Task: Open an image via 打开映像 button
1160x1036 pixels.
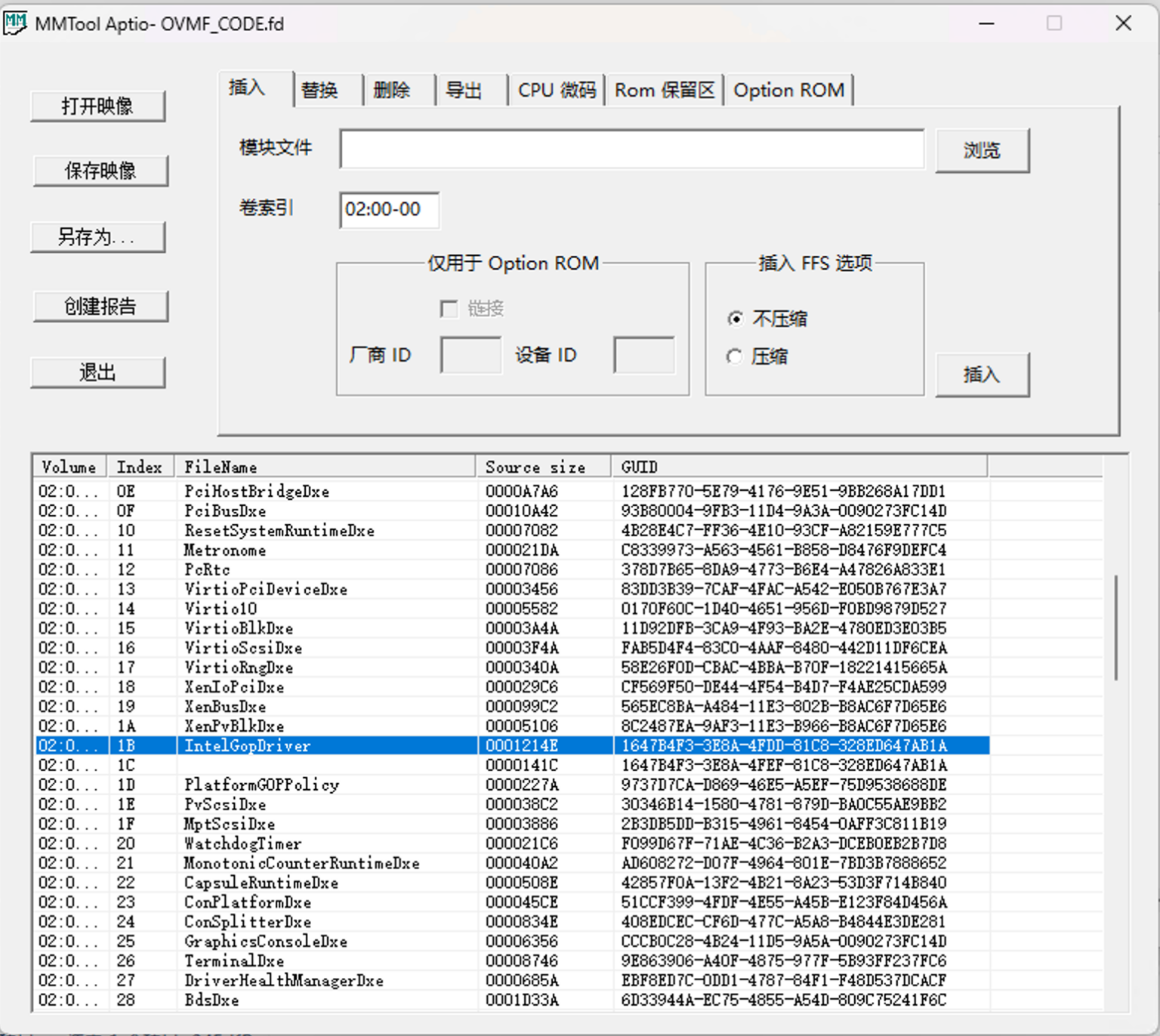Action: (x=97, y=105)
